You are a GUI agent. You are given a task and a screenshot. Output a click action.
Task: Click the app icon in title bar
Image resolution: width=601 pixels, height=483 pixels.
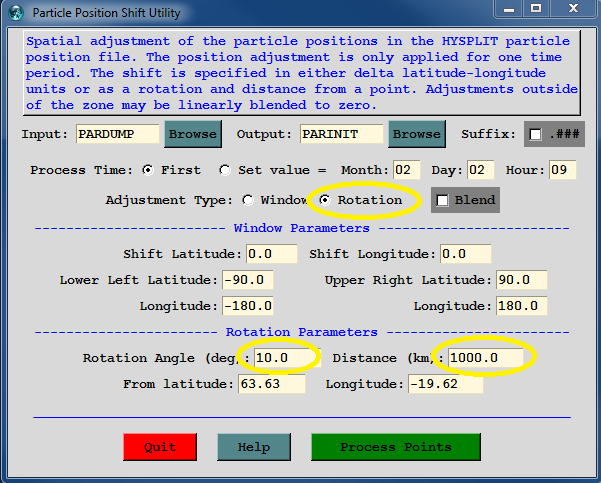tap(15, 12)
